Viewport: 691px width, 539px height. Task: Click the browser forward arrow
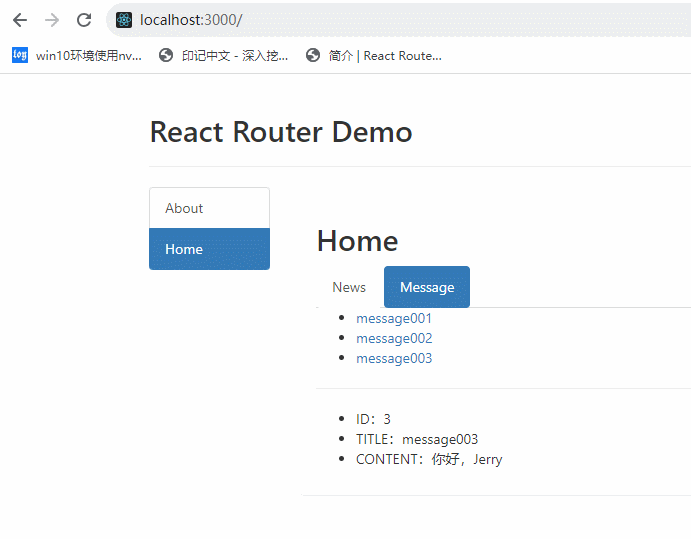pos(52,20)
